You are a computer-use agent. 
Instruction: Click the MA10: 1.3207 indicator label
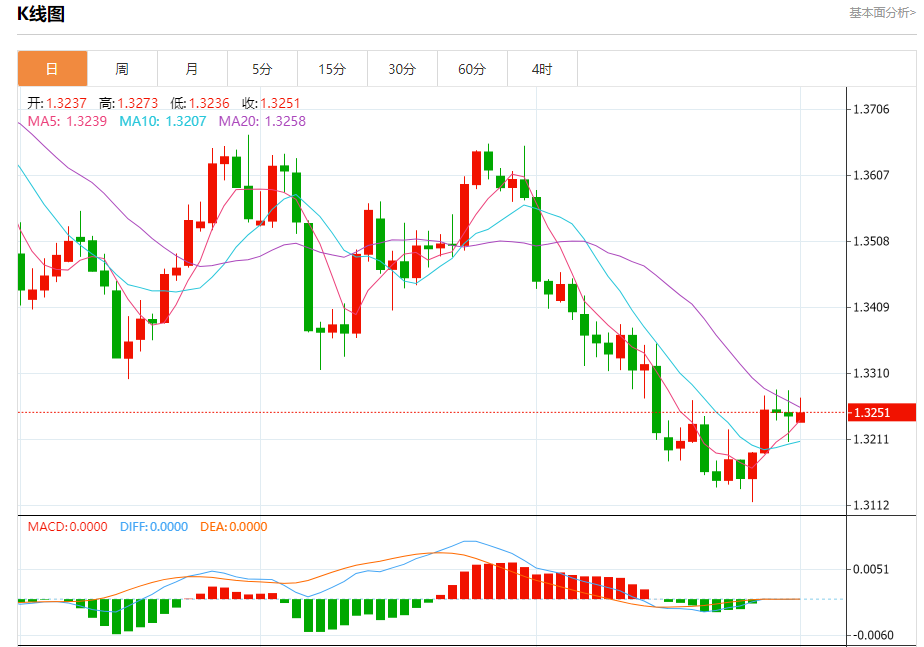[x=163, y=121]
